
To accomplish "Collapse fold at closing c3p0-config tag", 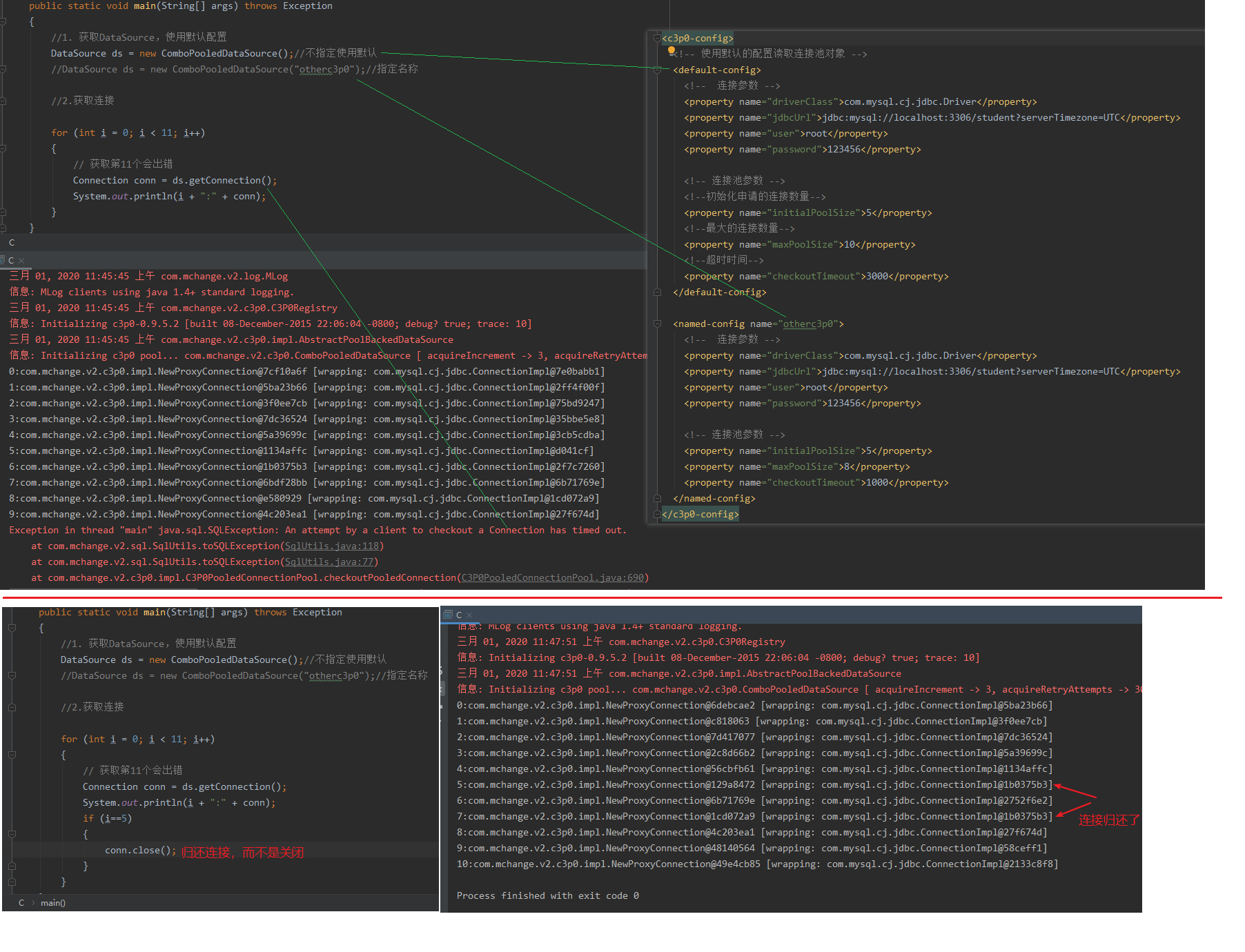I will [657, 514].
